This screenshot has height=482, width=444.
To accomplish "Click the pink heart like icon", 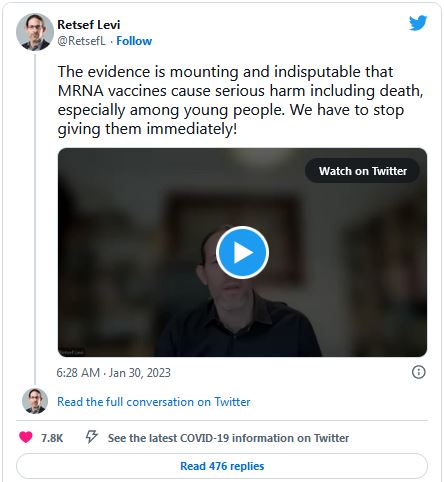I will click(26, 437).
